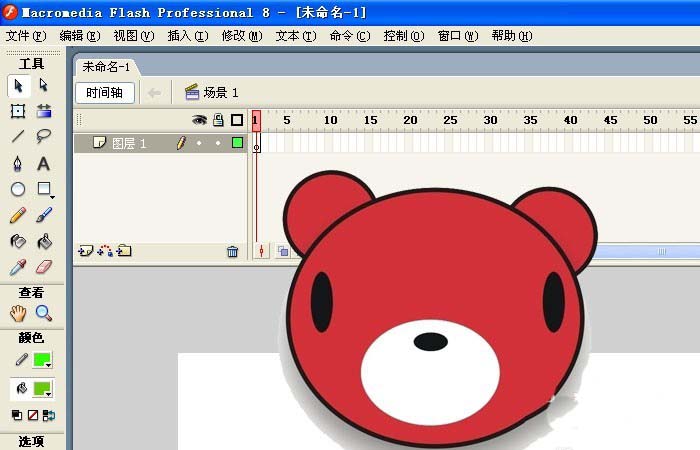Open the 帮助(H) menu
700x450 pixels.
[x=512, y=36]
